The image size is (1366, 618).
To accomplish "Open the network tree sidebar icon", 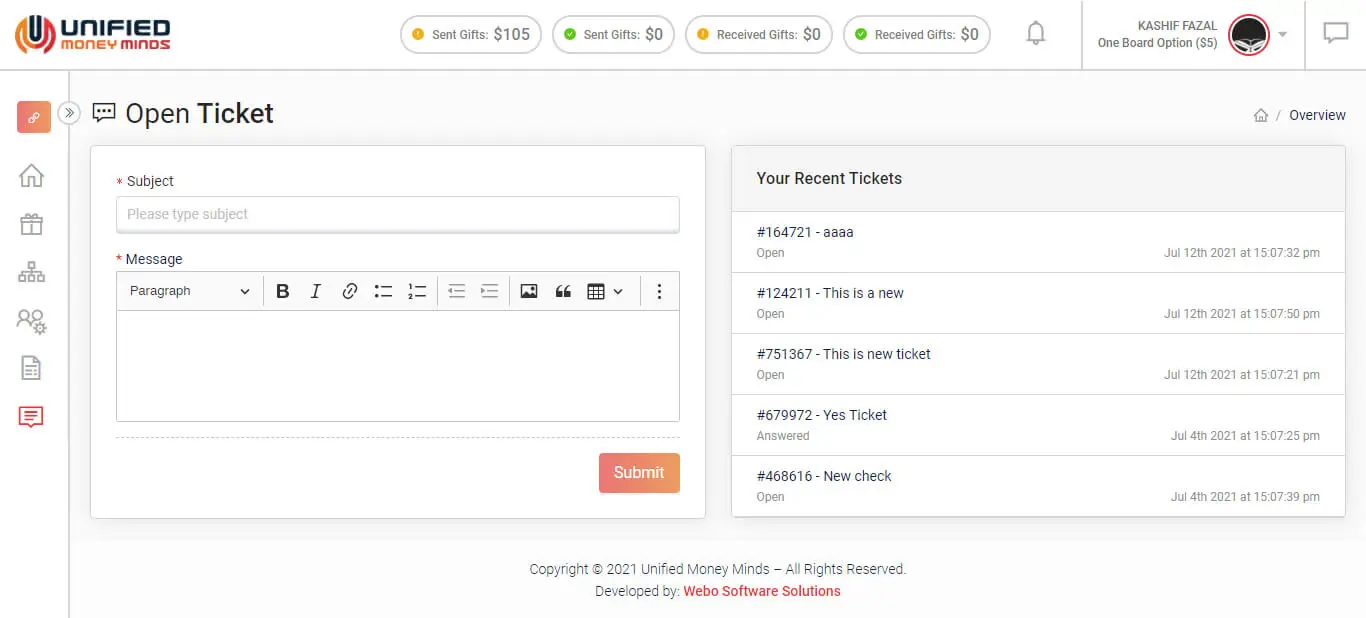I will [x=32, y=272].
